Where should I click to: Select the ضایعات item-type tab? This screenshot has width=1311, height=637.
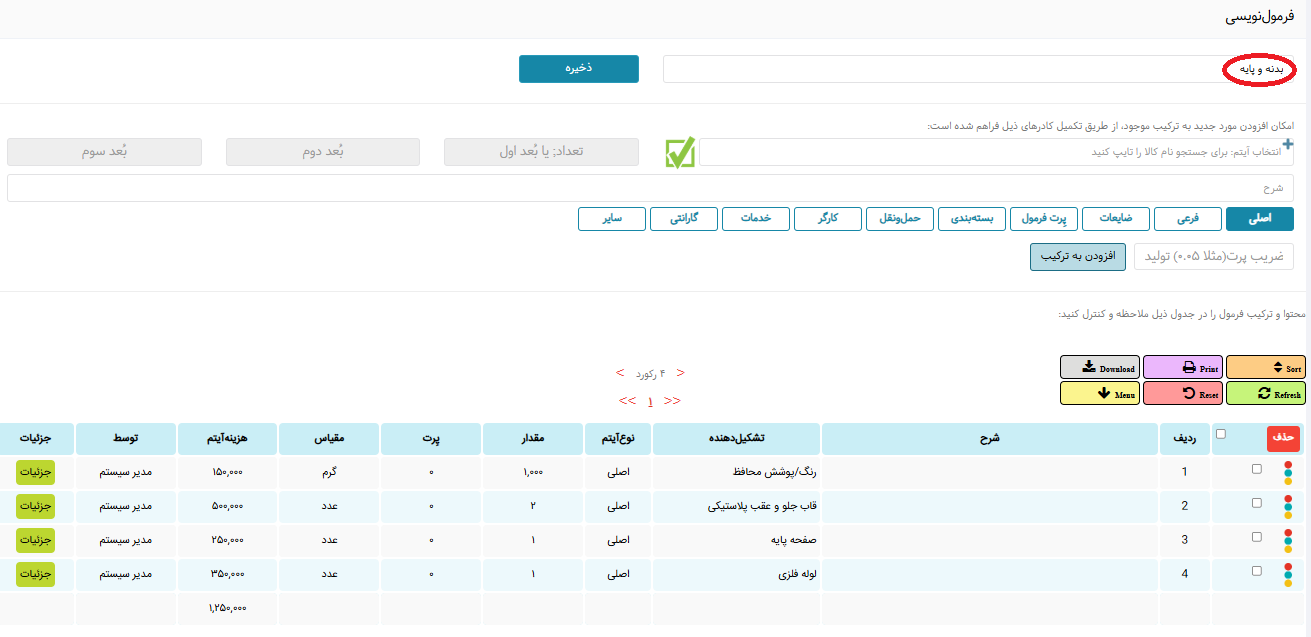[1116, 219]
